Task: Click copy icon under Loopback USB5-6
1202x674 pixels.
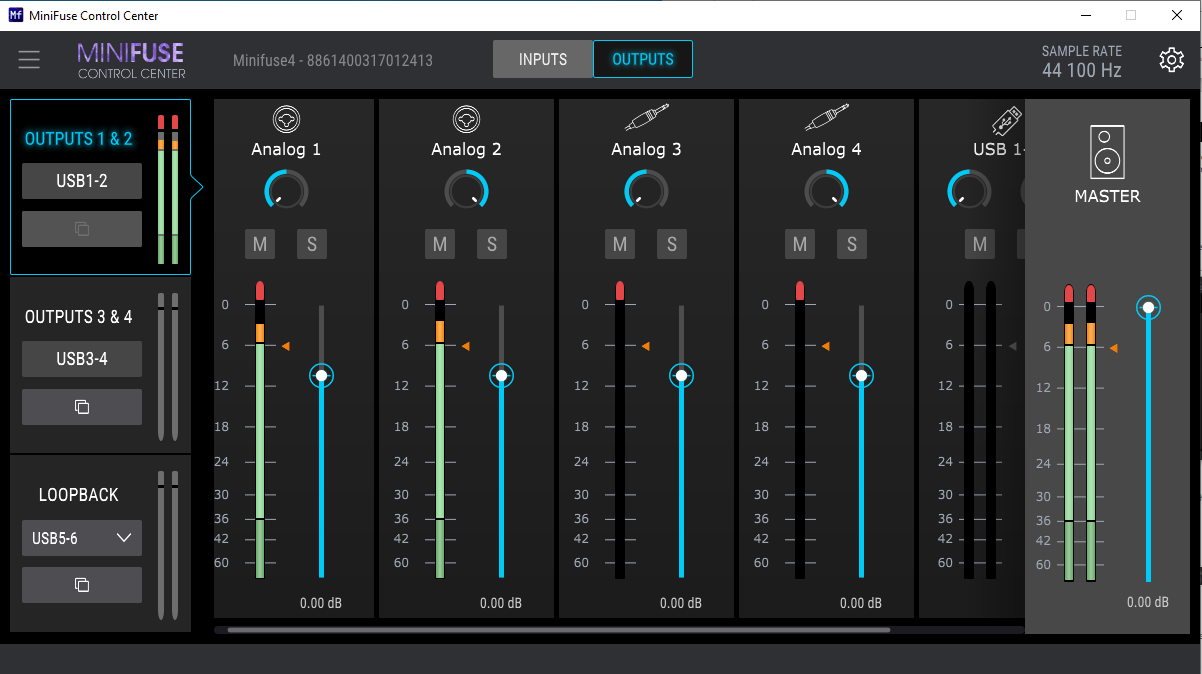Action: tap(82, 585)
